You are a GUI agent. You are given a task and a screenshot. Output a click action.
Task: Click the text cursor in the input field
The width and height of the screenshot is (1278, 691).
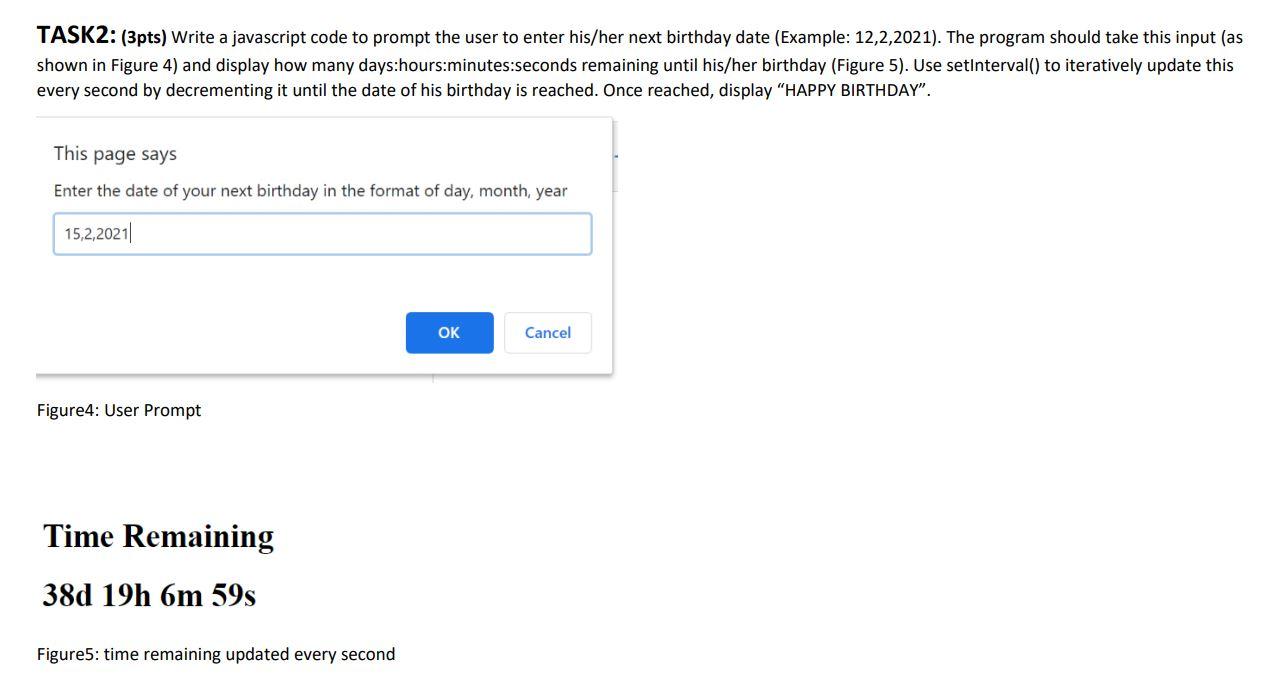coord(130,233)
